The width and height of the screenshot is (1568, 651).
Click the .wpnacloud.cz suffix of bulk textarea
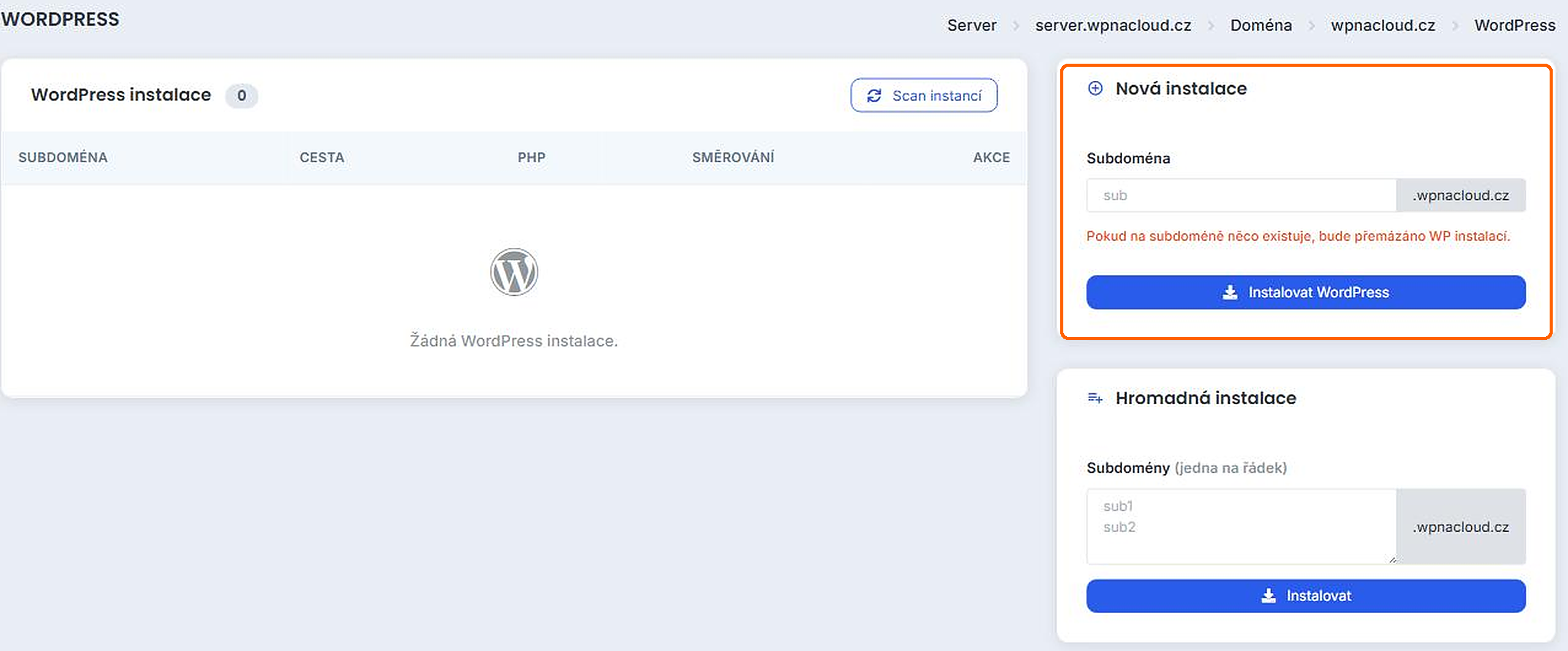click(x=1461, y=527)
